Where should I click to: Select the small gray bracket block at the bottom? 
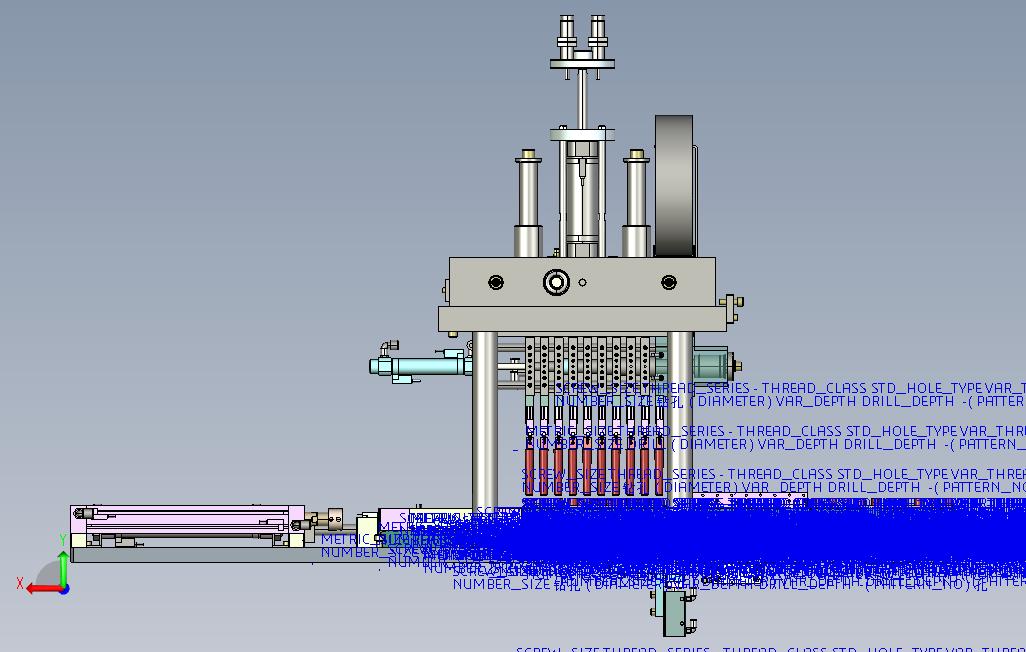click(x=675, y=612)
